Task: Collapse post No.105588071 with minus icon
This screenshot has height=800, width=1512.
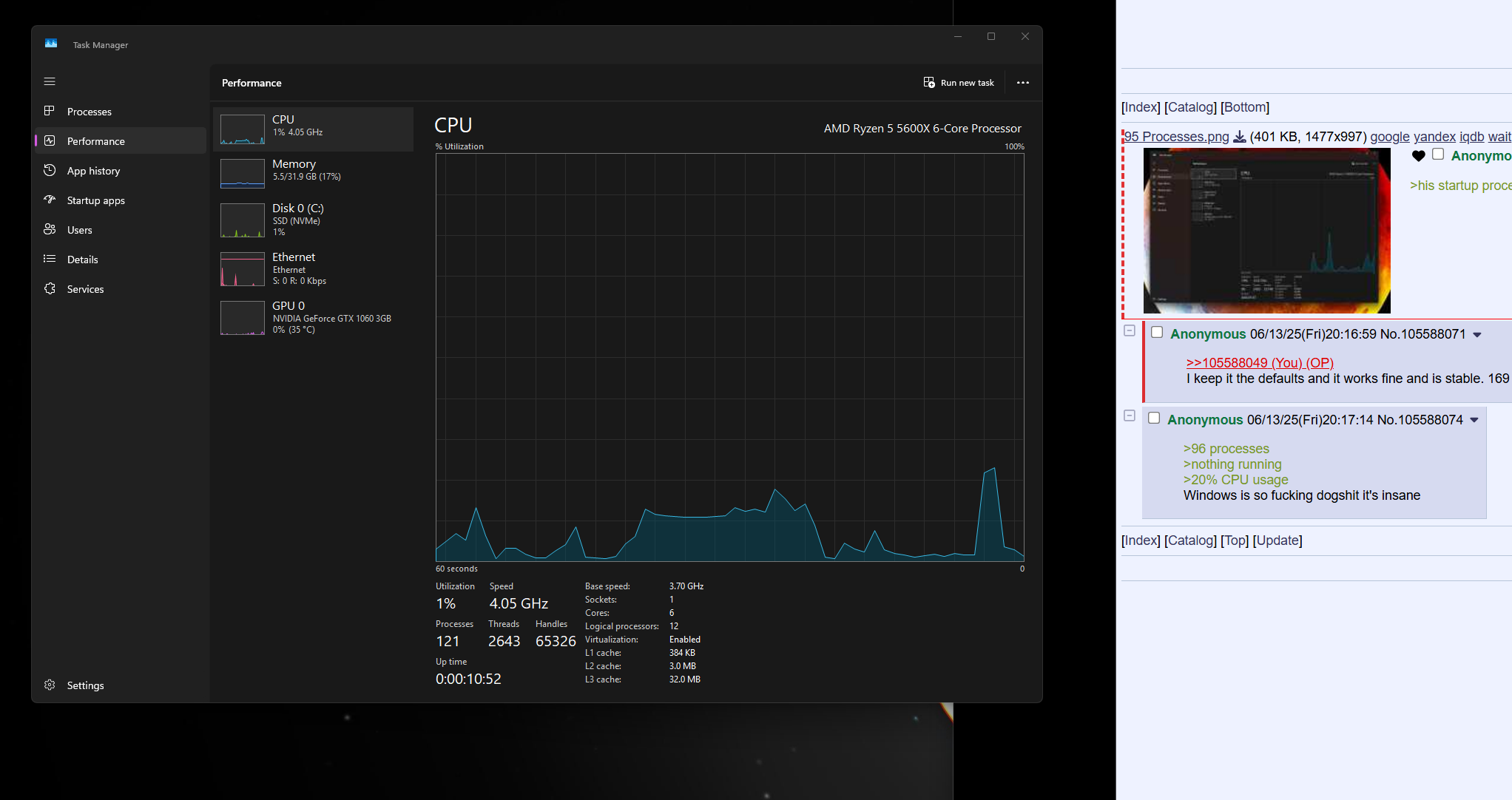Action: tap(1130, 330)
